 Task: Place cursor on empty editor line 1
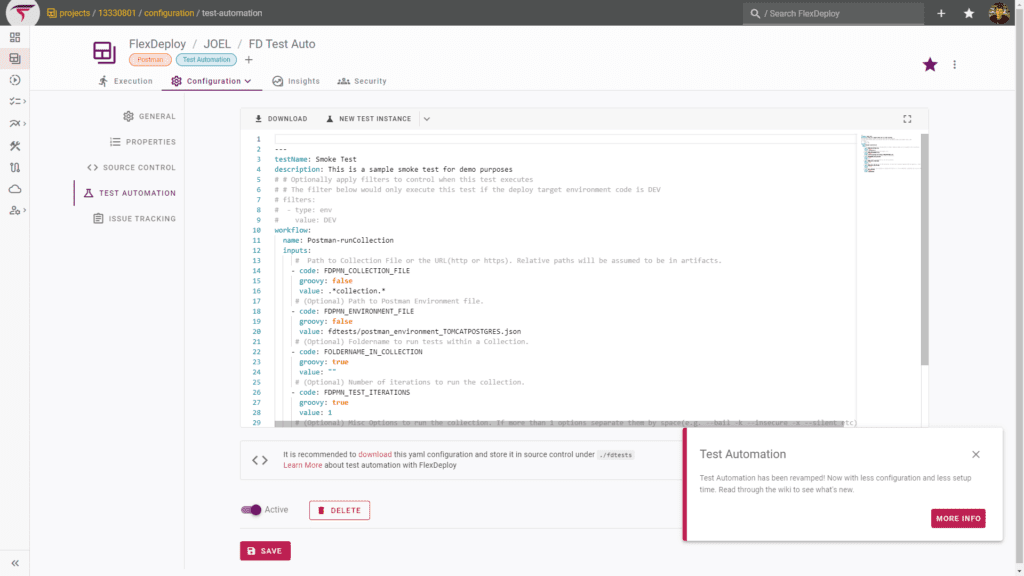coord(565,139)
